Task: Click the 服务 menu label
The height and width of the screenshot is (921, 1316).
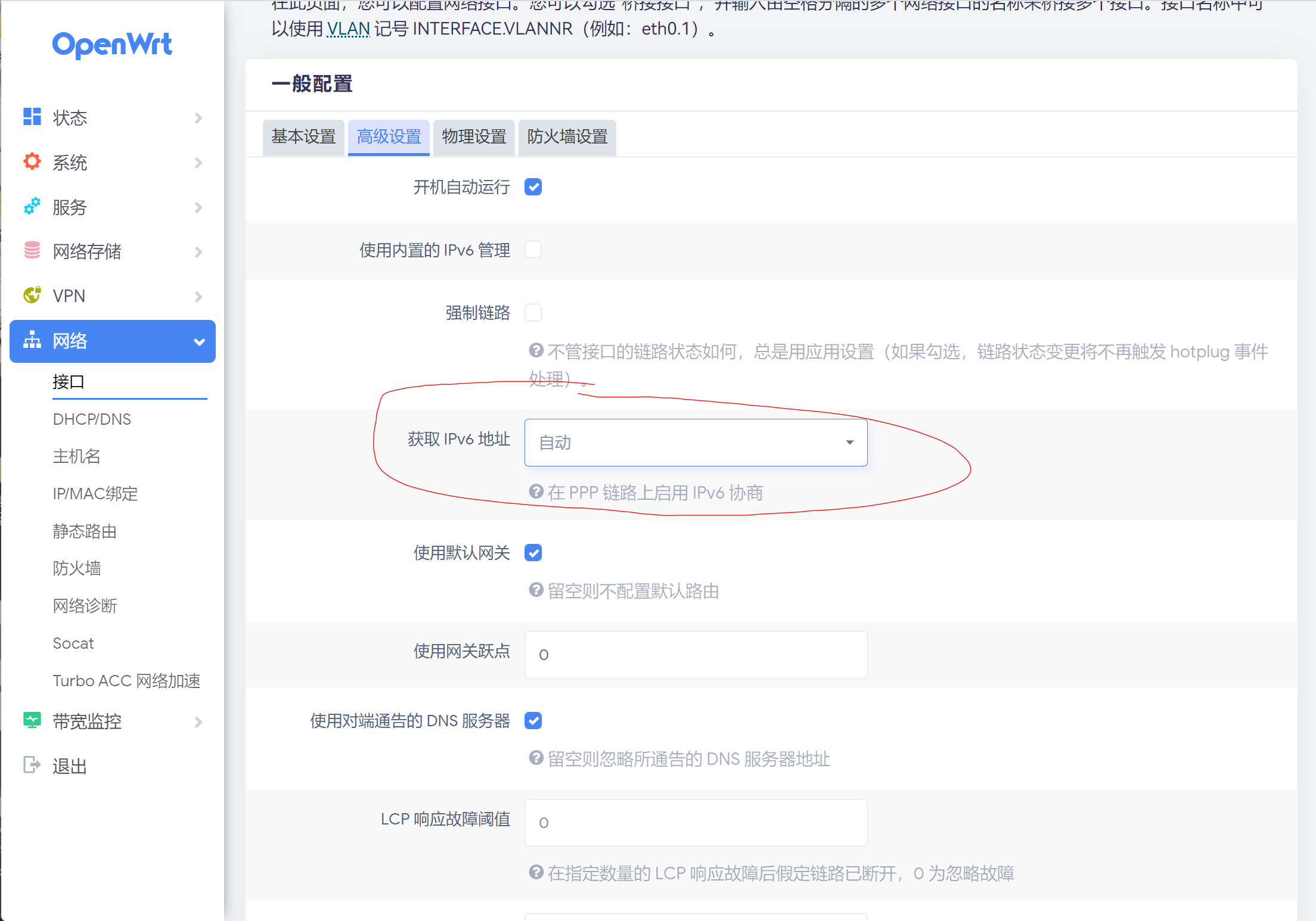Action: click(x=70, y=207)
